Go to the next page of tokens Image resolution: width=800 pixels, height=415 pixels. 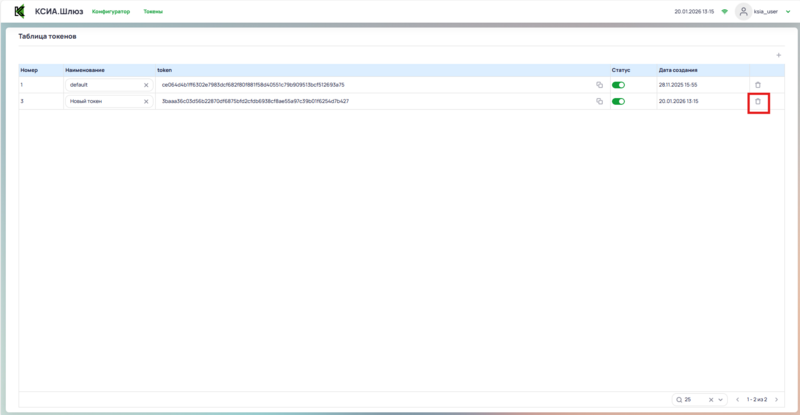click(x=776, y=399)
